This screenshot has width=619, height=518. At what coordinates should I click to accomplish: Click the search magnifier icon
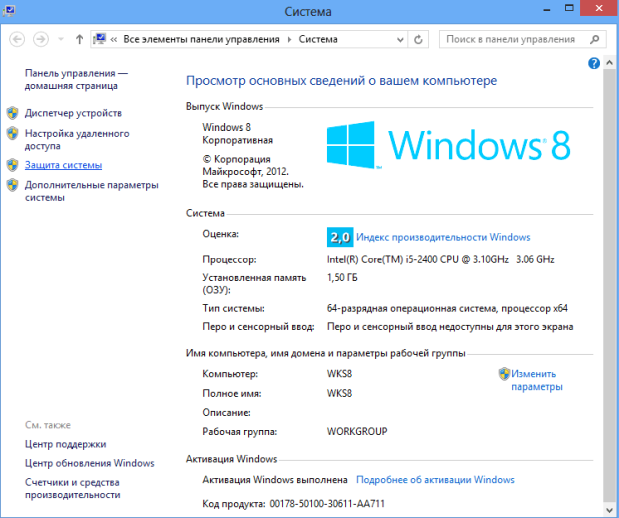coord(594,39)
